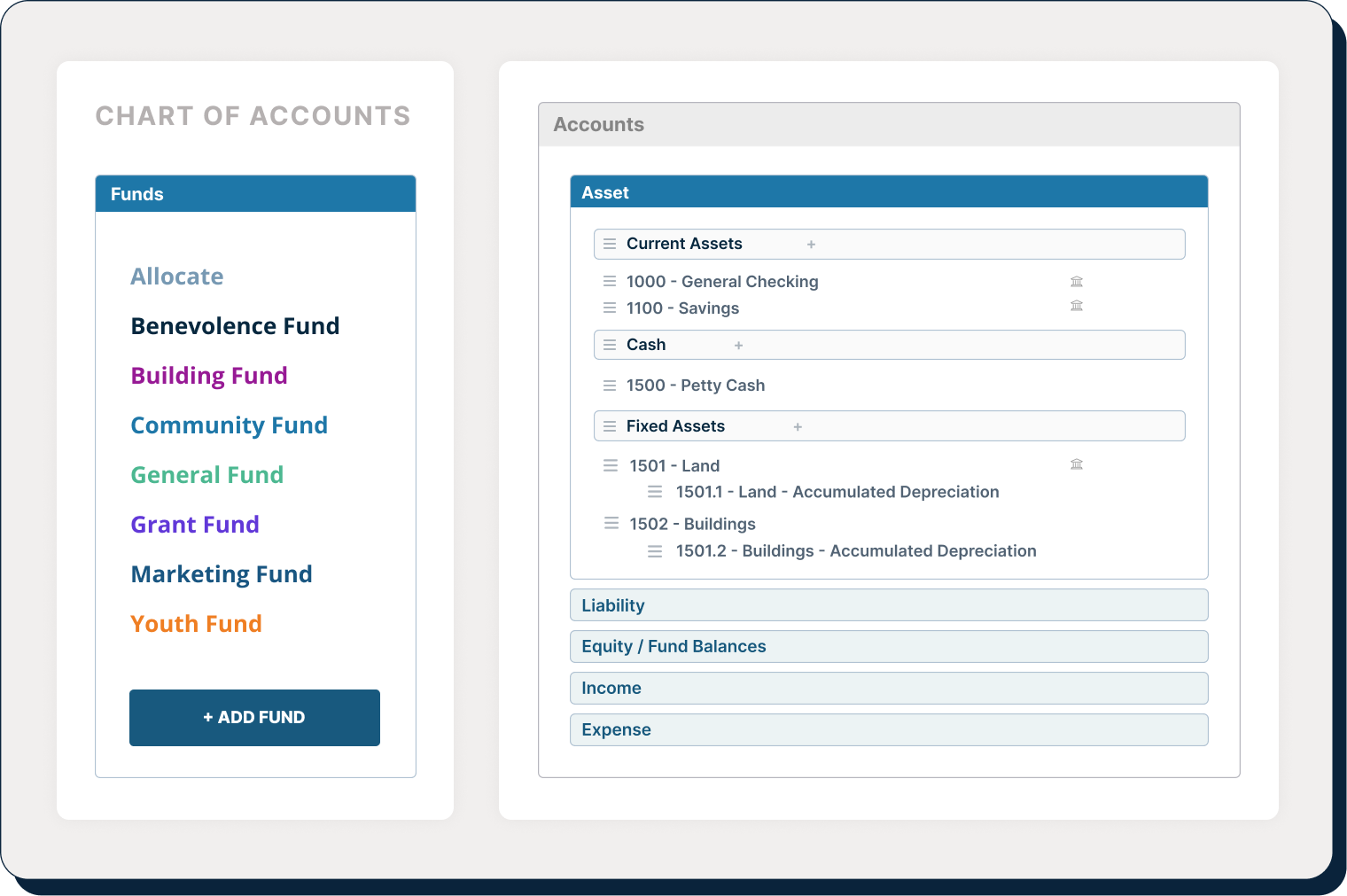Open the General Fund
This screenshot has height=896, width=1347.
pos(207,475)
